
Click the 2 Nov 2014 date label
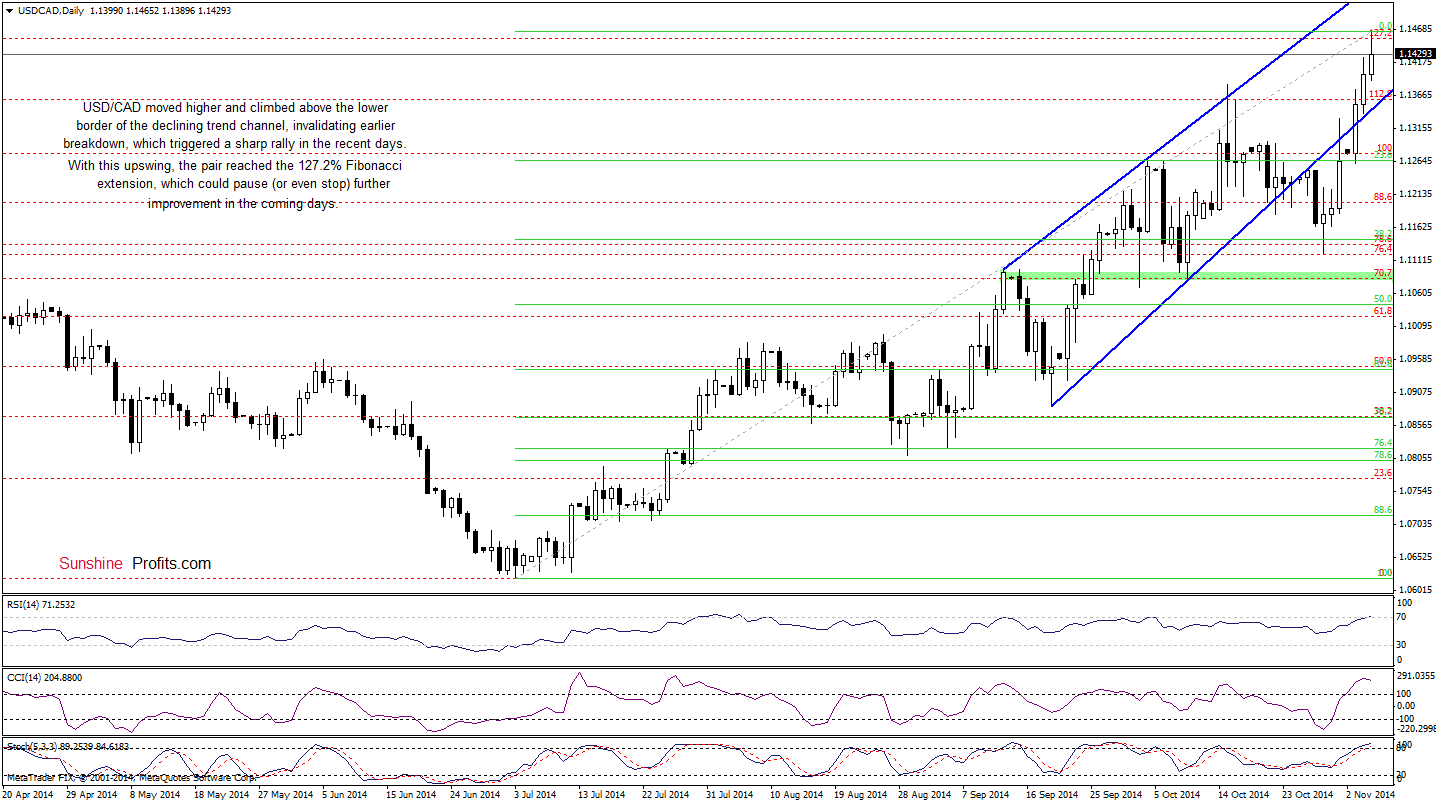pos(1369,795)
